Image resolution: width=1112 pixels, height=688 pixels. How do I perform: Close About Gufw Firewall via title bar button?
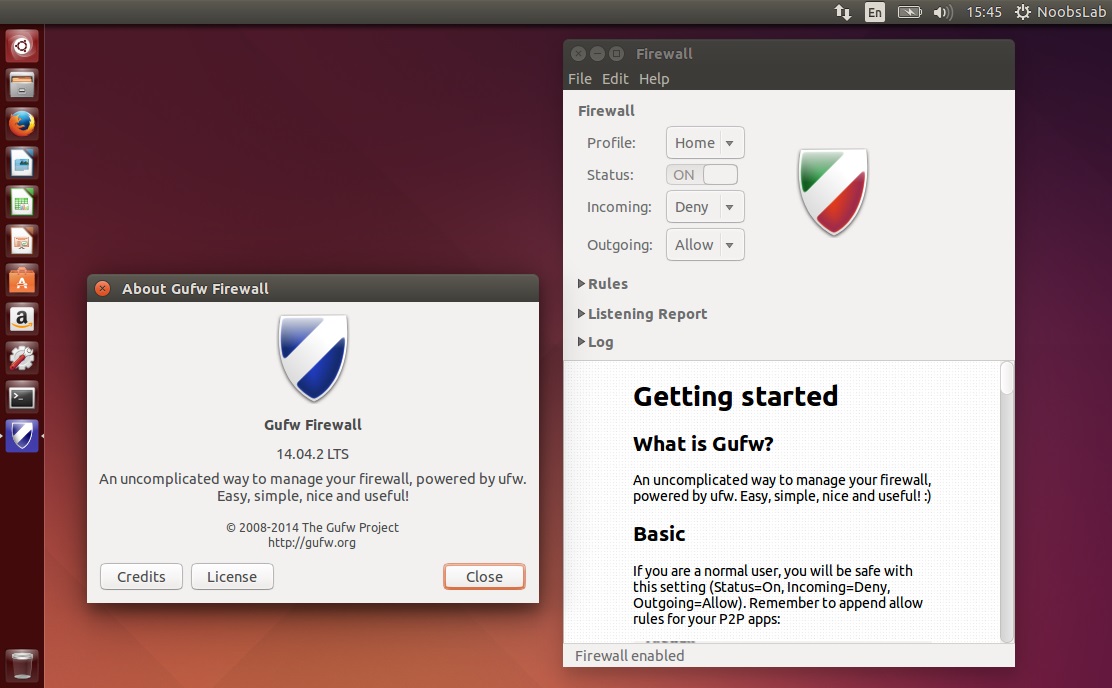point(103,288)
